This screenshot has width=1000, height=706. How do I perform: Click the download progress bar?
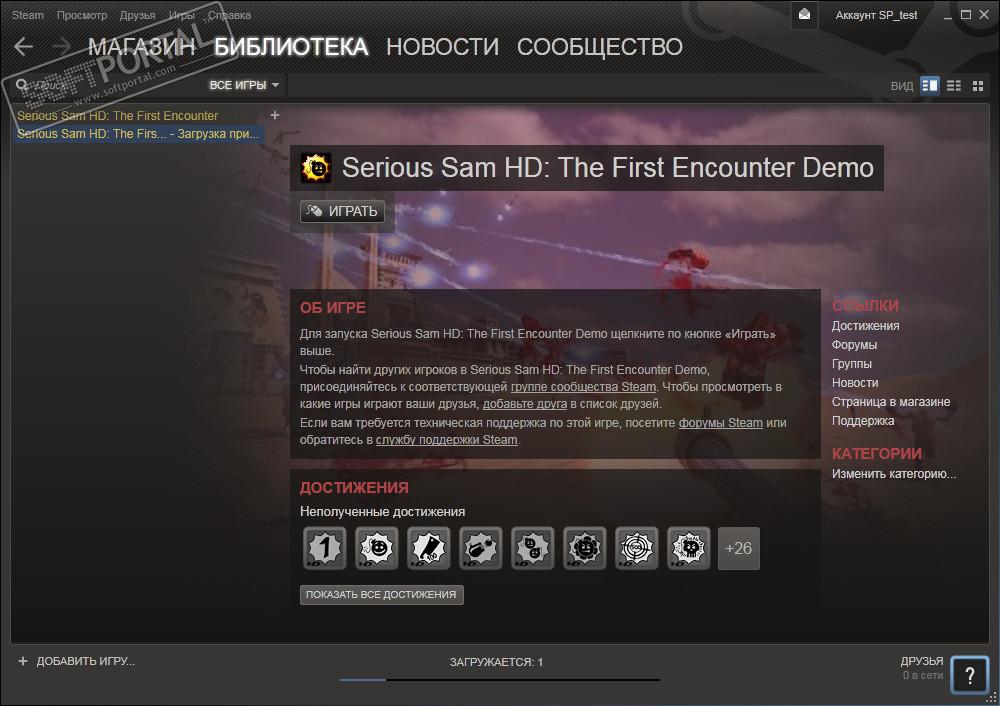(500, 680)
